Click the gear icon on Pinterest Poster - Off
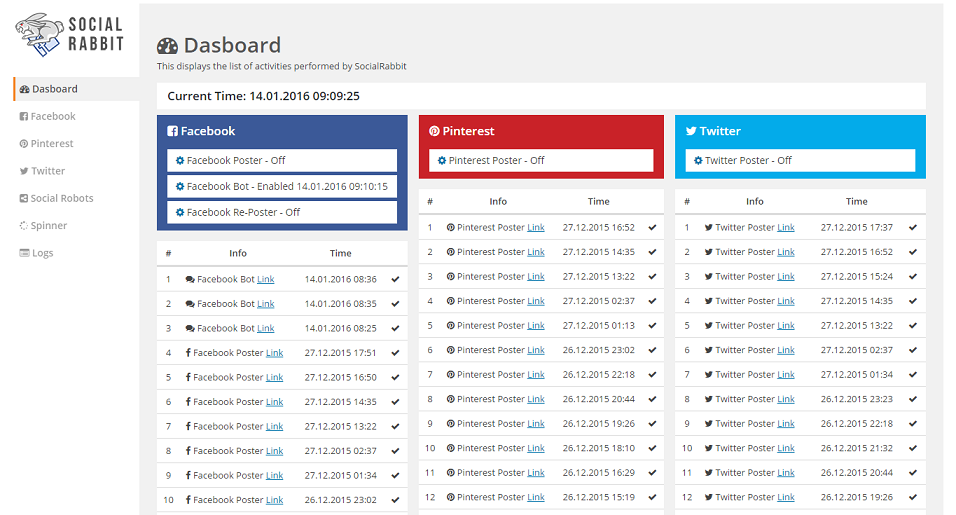Viewport: 956px width, 515px height. click(x=442, y=161)
